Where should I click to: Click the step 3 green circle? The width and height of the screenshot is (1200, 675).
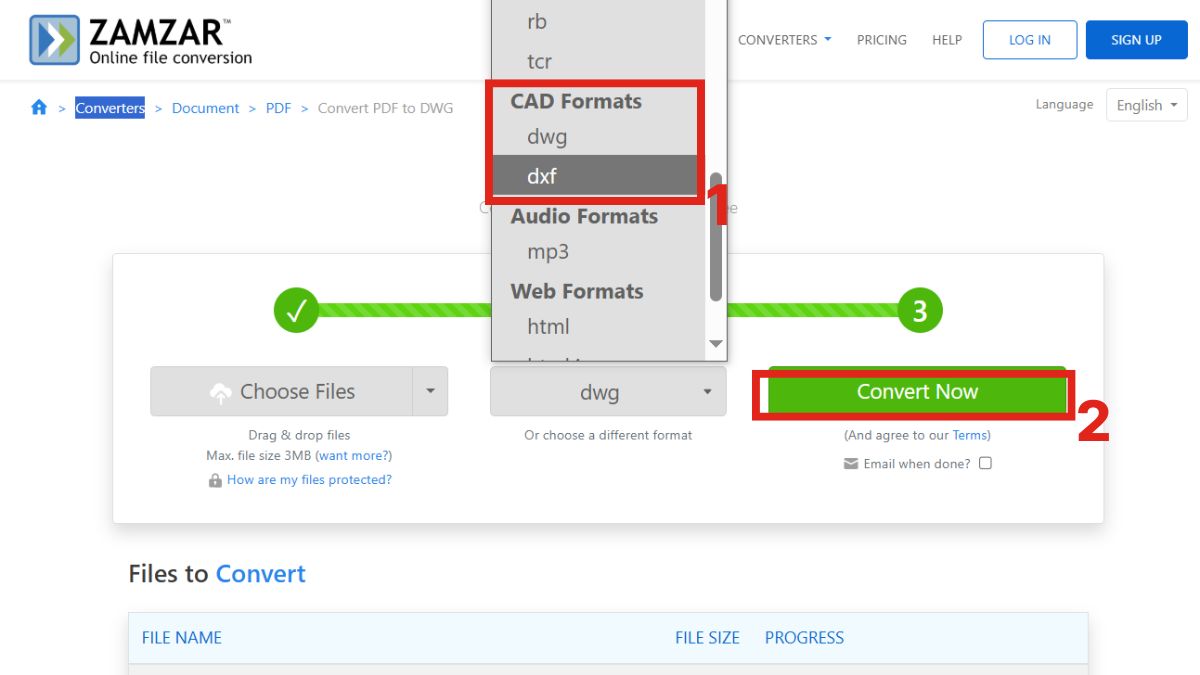920,311
